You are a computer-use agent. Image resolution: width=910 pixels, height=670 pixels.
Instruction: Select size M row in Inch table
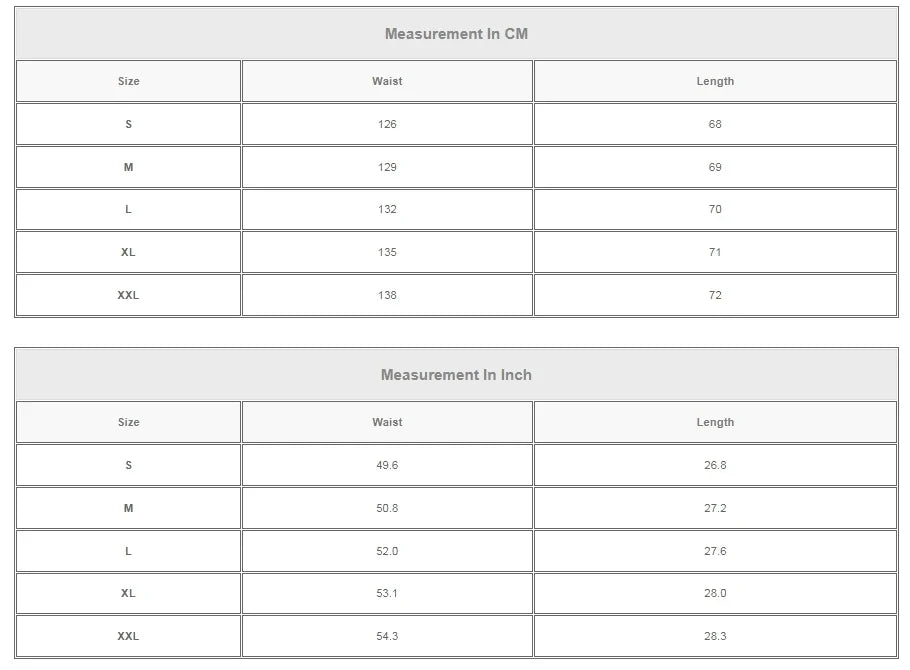129,508
